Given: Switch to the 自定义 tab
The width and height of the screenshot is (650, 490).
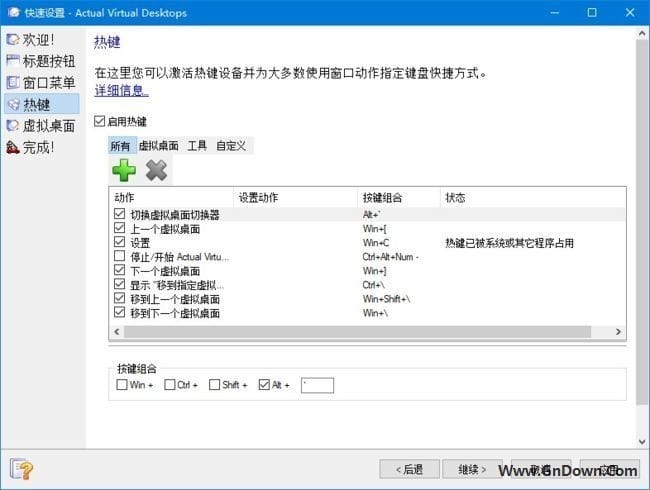Looking at the screenshot, I should [231, 146].
